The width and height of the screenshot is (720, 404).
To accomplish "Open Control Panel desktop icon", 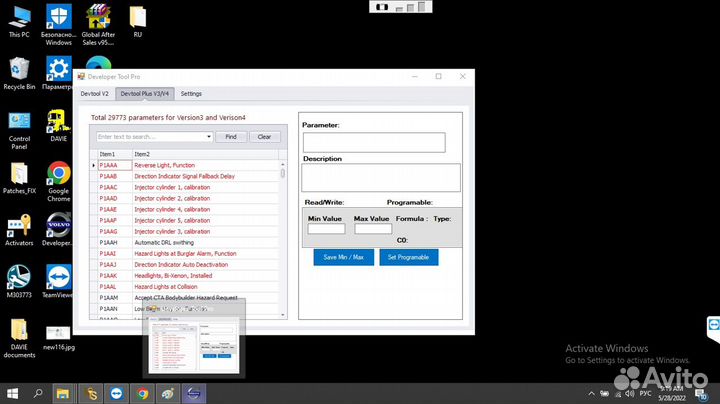I will [x=19, y=130].
